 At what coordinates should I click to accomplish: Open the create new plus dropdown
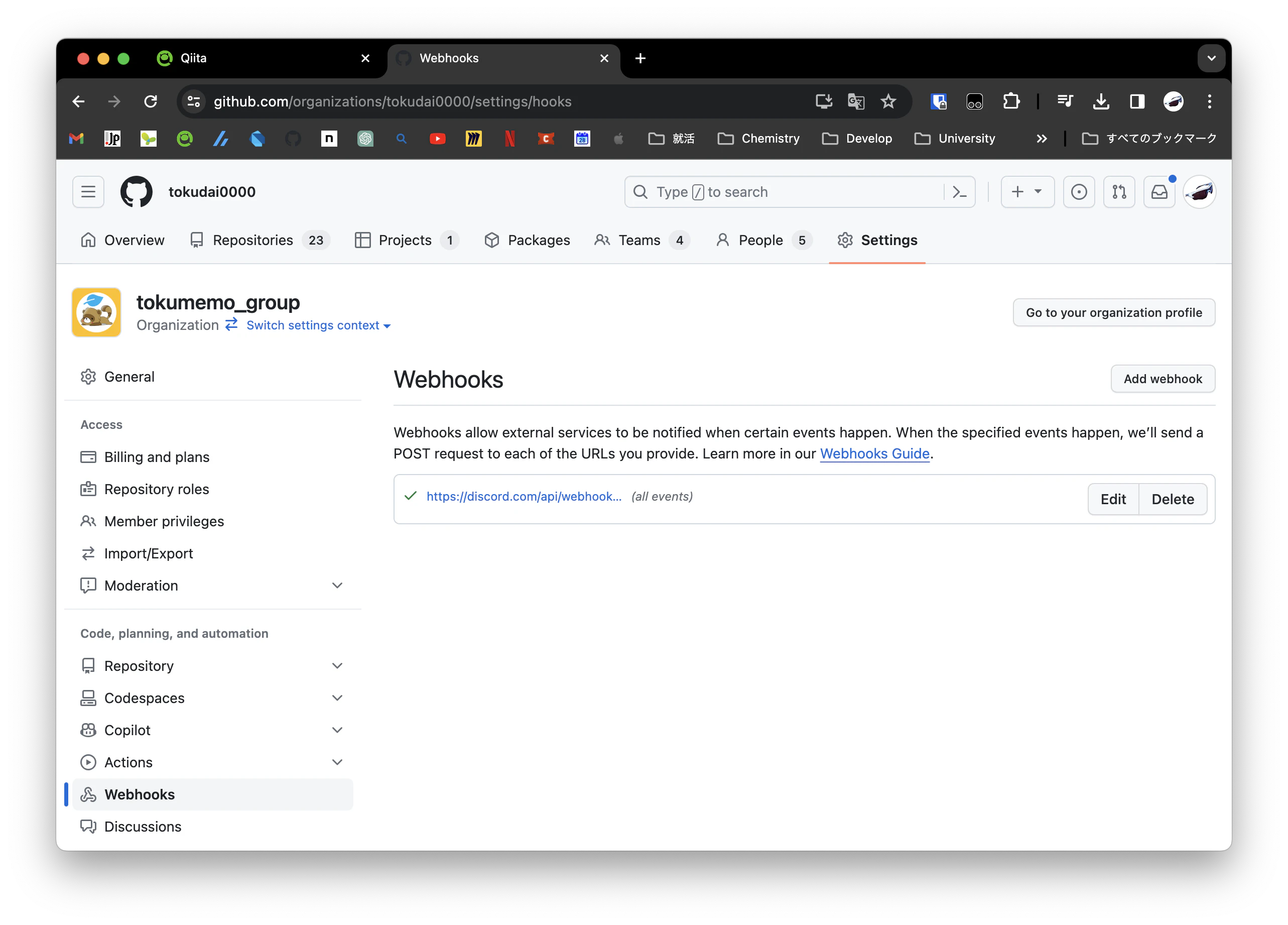point(1027,192)
